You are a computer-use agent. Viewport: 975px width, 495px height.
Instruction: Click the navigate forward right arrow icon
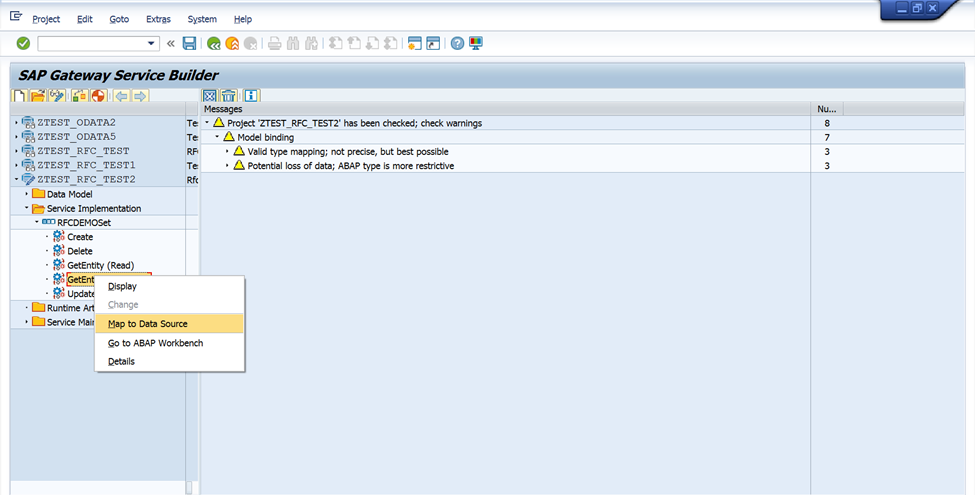point(140,96)
